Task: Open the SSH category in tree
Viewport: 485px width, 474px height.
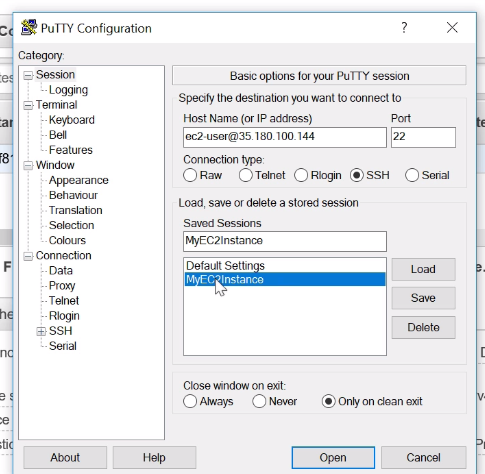Action: point(61,331)
